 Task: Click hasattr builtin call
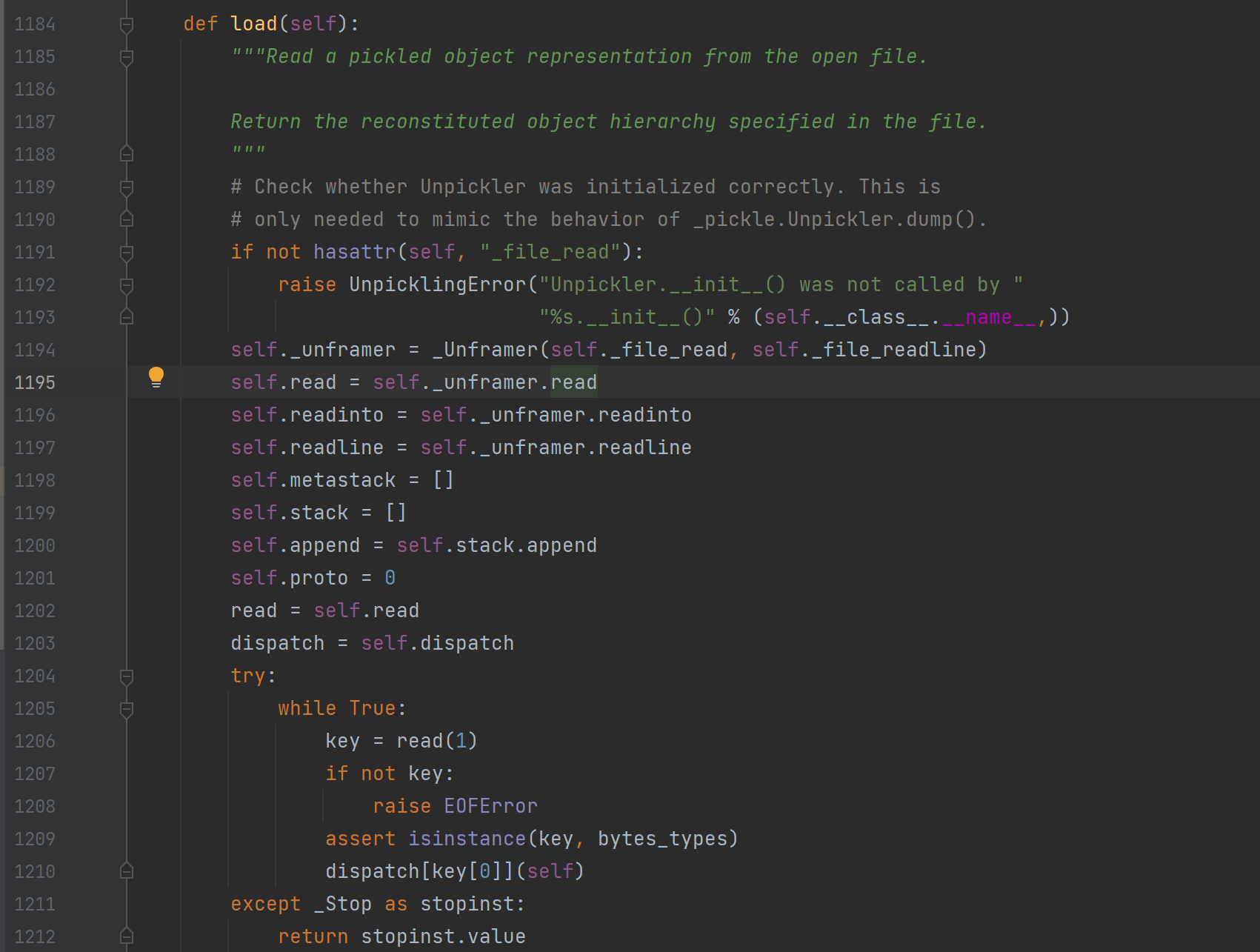point(355,252)
